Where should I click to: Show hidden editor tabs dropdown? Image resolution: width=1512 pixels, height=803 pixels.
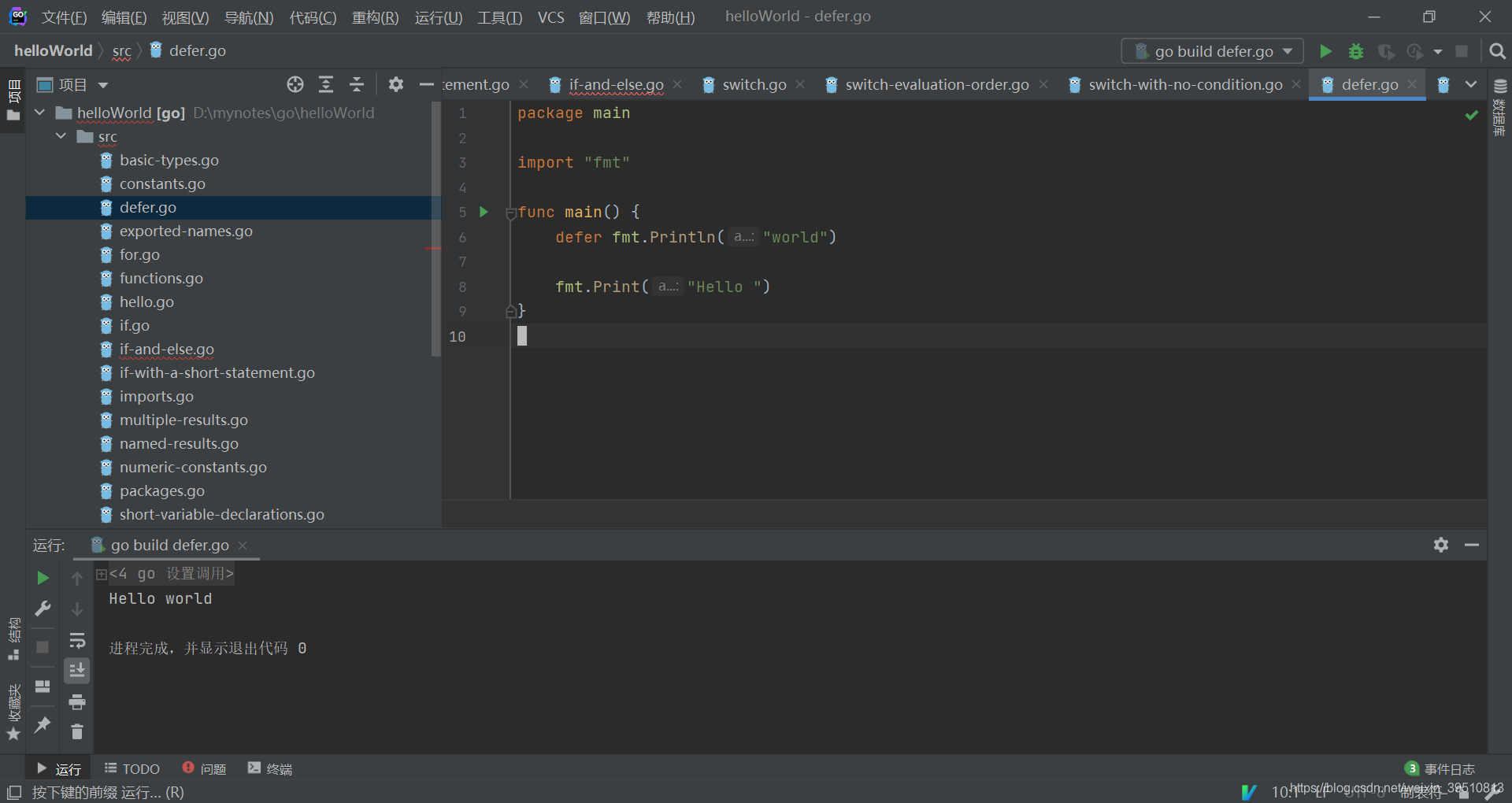(x=1470, y=84)
